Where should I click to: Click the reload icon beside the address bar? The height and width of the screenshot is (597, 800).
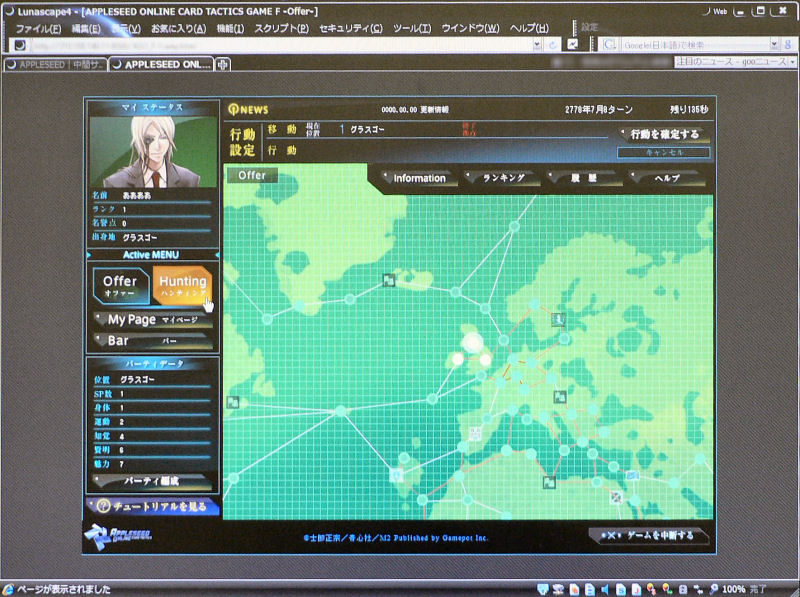[x=553, y=45]
